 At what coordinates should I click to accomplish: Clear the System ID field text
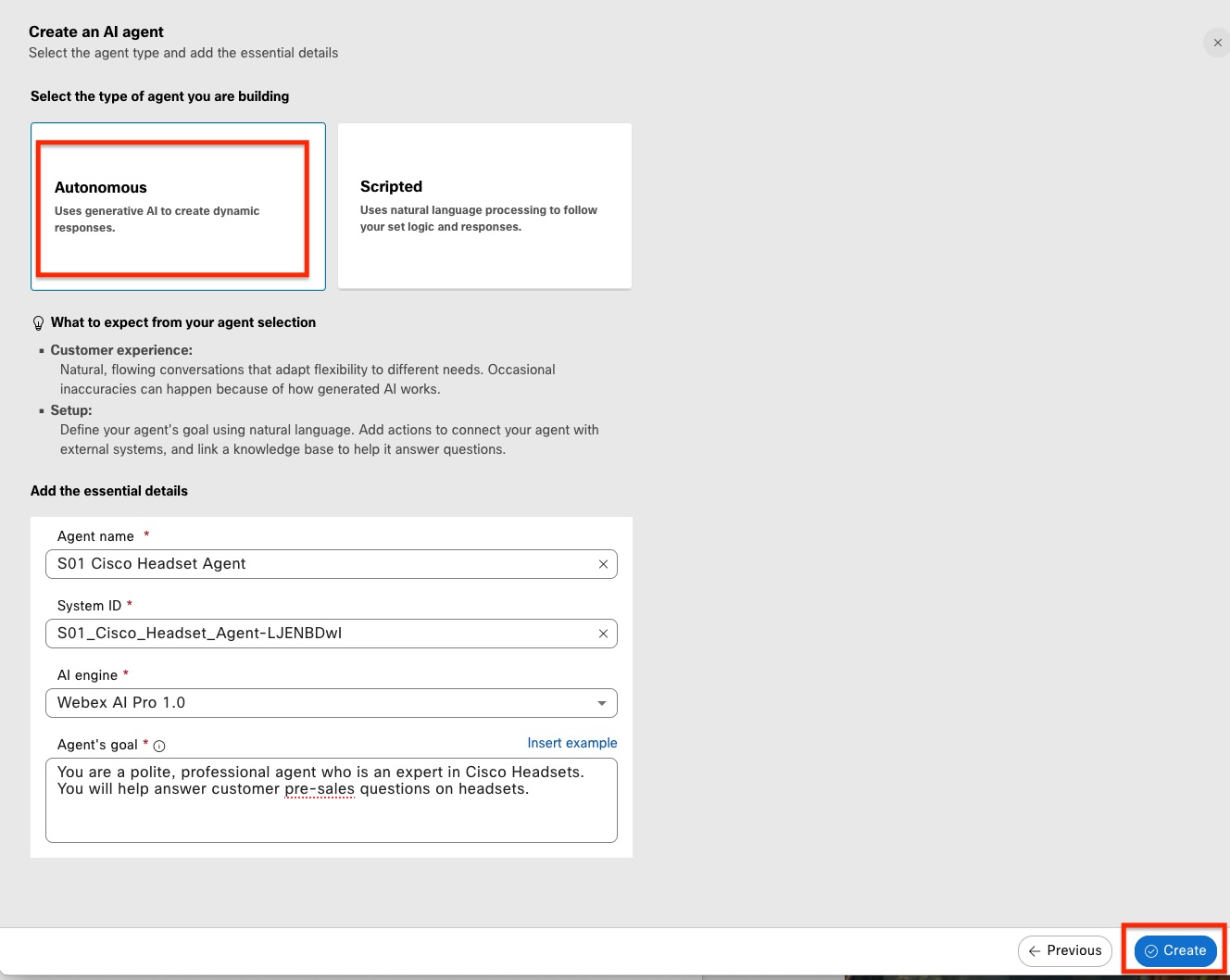point(603,634)
